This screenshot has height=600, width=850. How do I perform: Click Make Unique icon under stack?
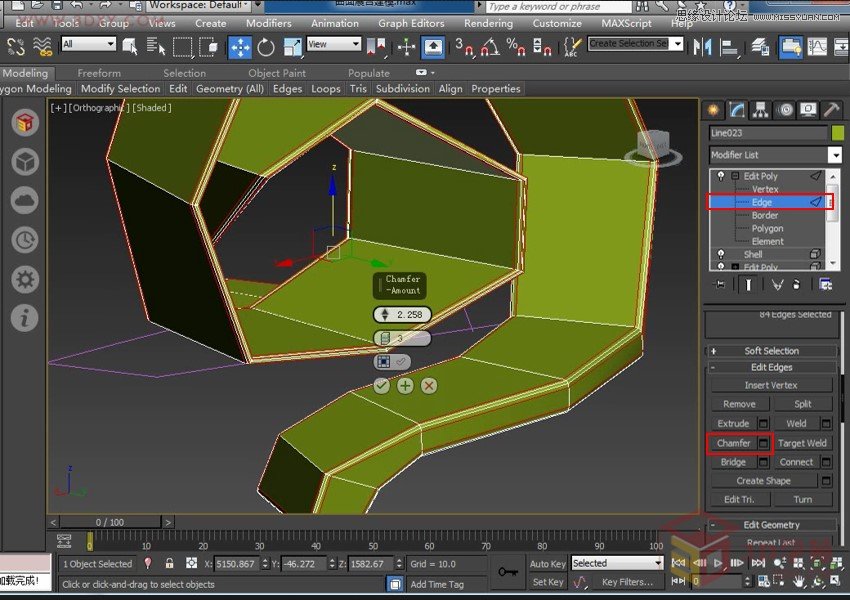(x=777, y=285)
